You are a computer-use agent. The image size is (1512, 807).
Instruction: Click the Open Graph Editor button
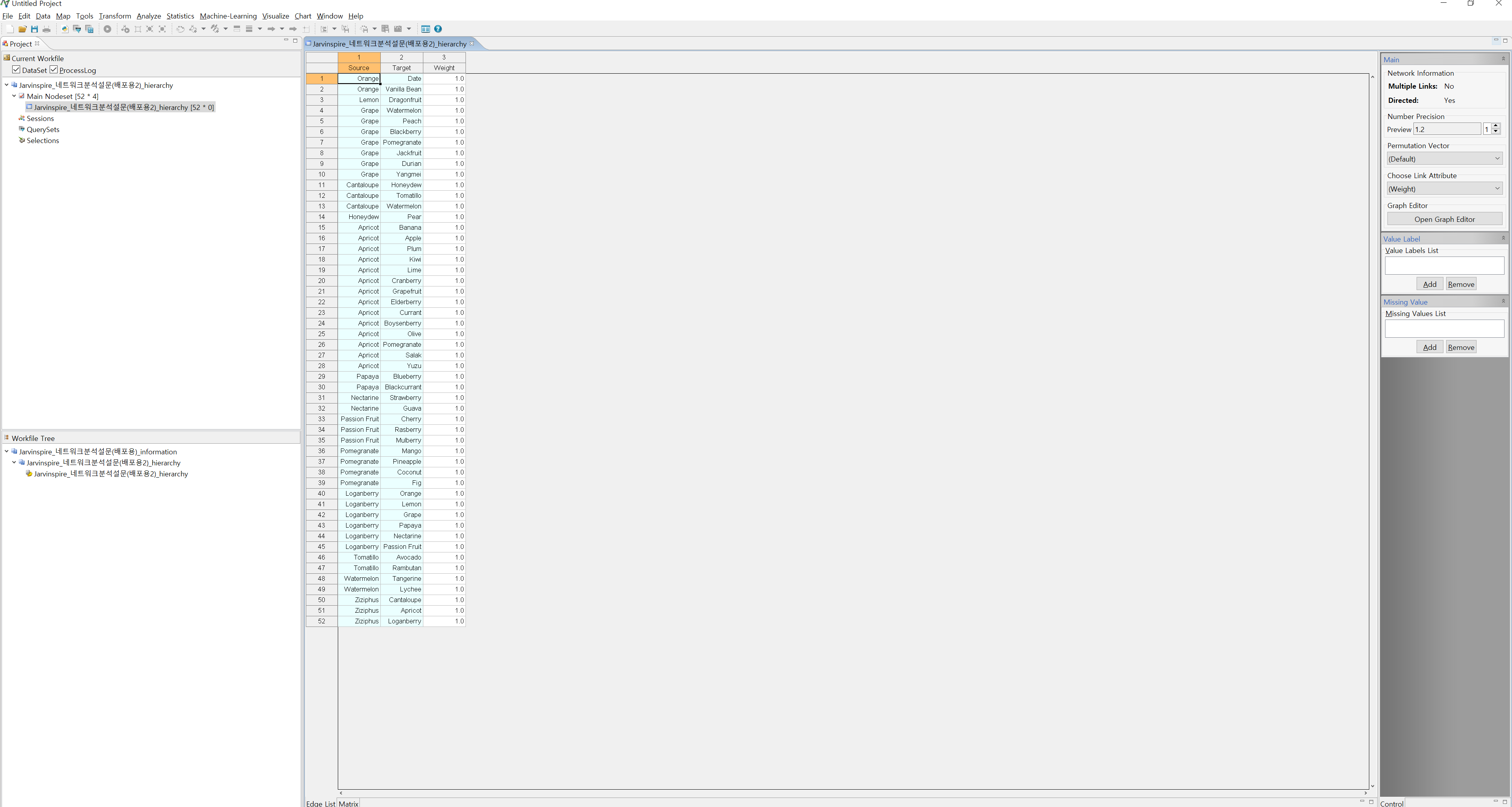pyautogui.click(x=1444, y=219)
